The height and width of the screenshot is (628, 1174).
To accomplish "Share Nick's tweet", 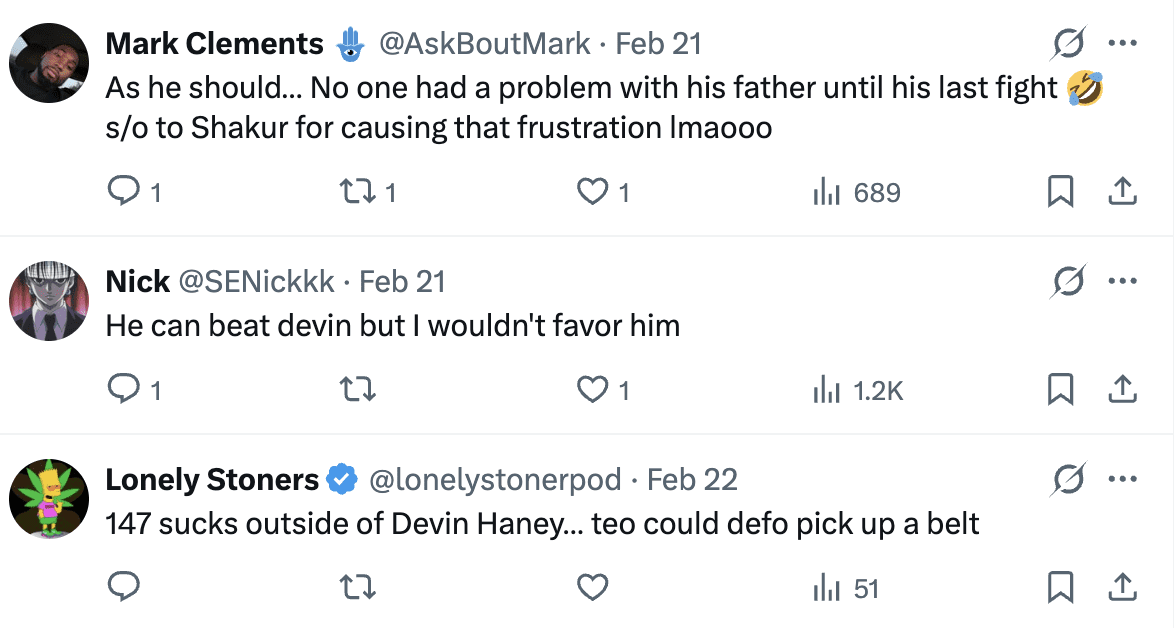I will click(1122, 390).
